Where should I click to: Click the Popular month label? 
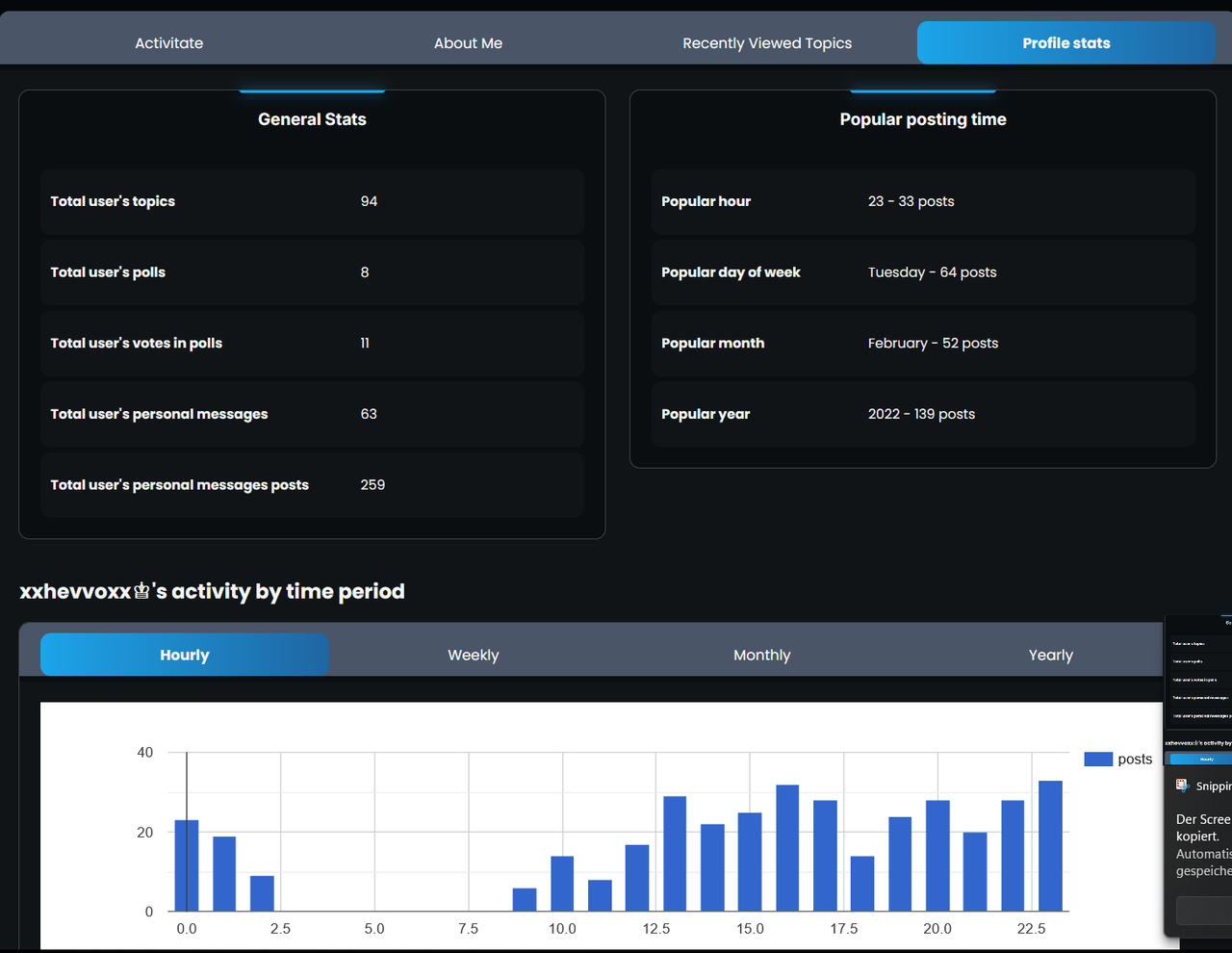713,343
